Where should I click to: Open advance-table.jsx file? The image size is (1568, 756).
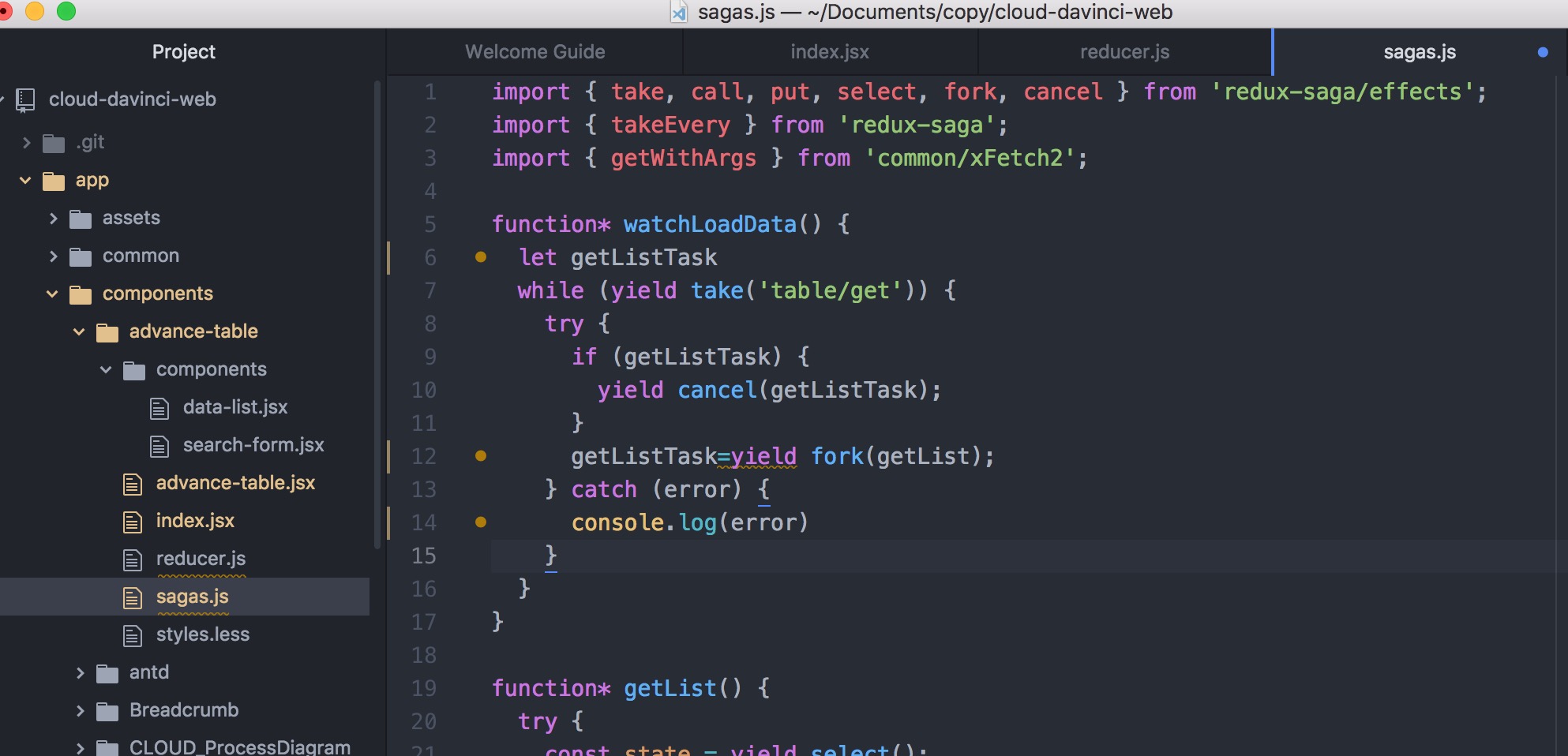tap(235, 484)
